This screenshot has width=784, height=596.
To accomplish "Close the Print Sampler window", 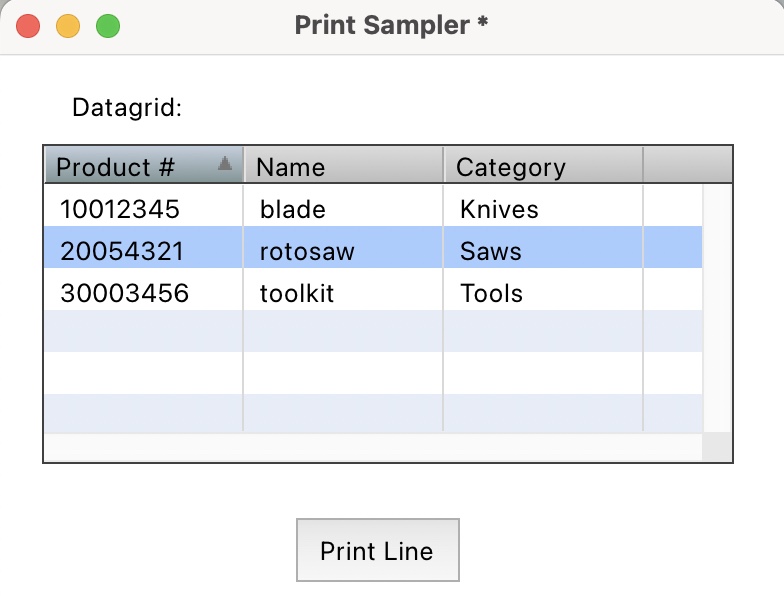I will click(x=28, y=26).
